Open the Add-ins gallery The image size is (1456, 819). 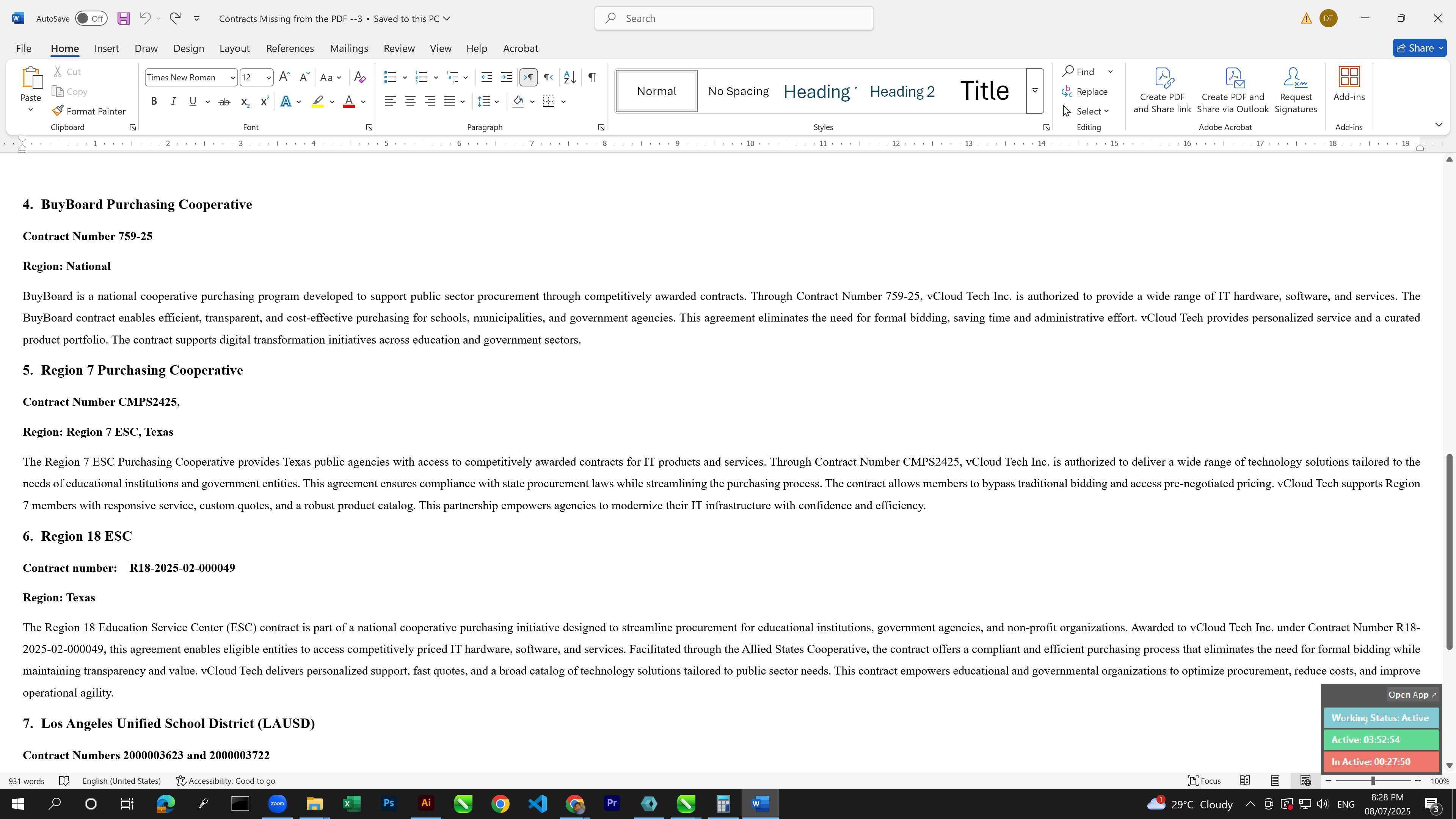point(1349,85)
